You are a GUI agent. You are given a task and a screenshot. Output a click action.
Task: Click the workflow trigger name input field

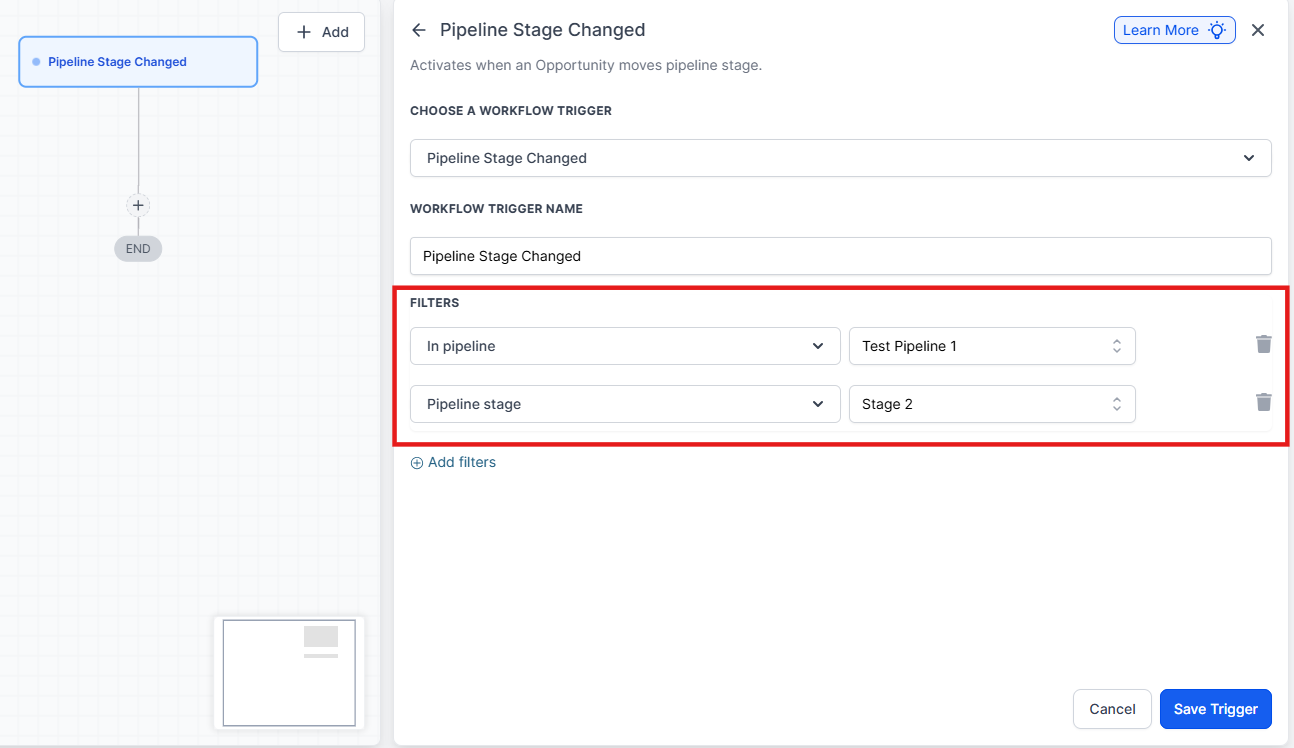coord(840,256)
